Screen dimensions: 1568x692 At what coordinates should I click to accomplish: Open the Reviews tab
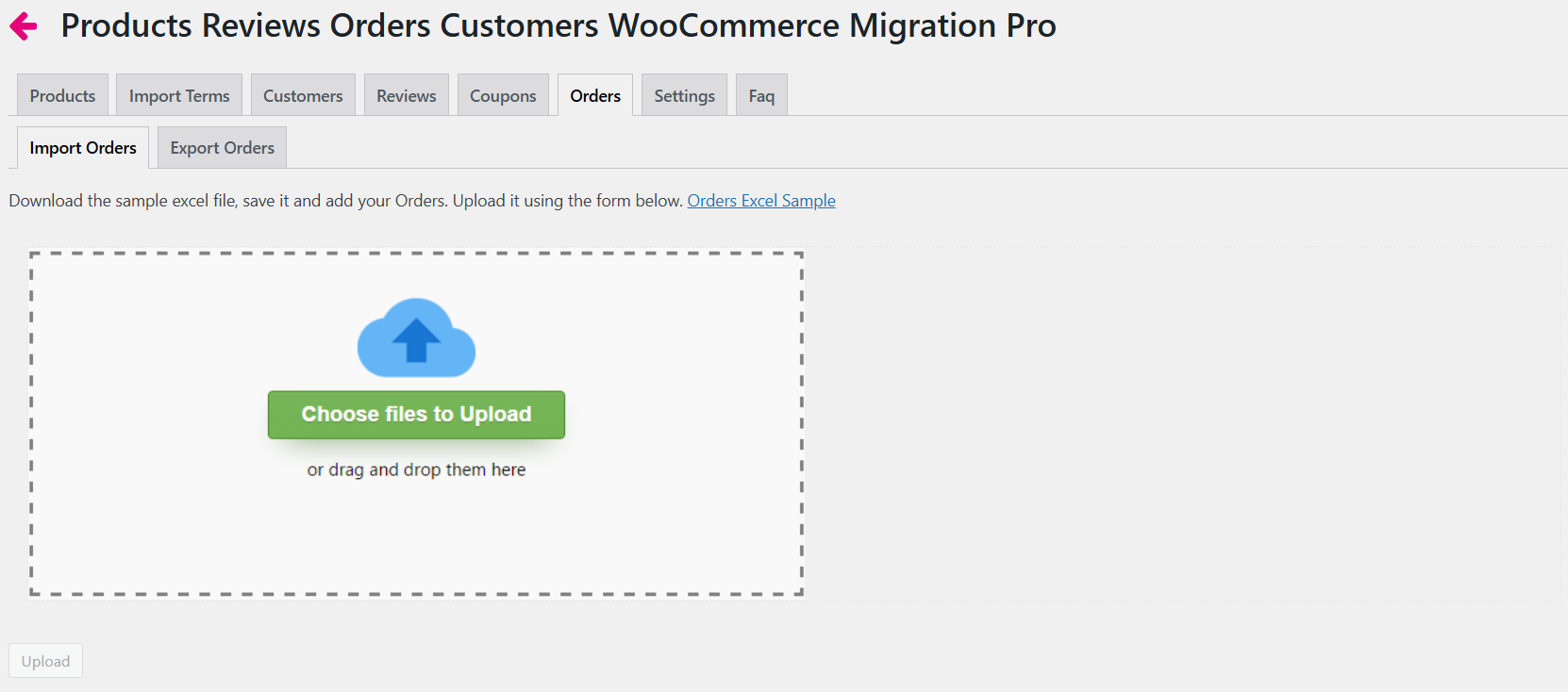(406, 94)
